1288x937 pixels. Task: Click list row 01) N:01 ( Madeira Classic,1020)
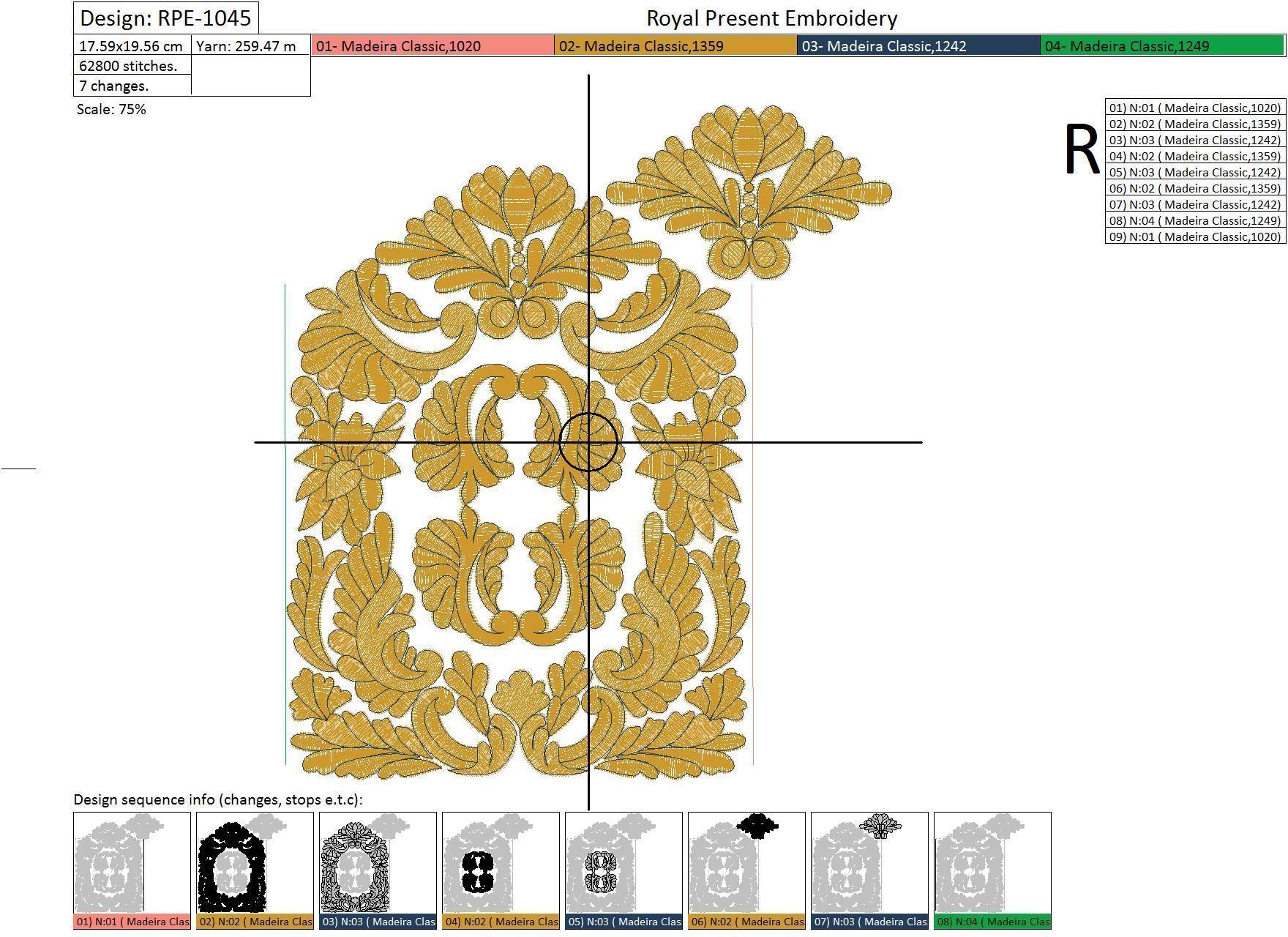[x=1195, y=108]
